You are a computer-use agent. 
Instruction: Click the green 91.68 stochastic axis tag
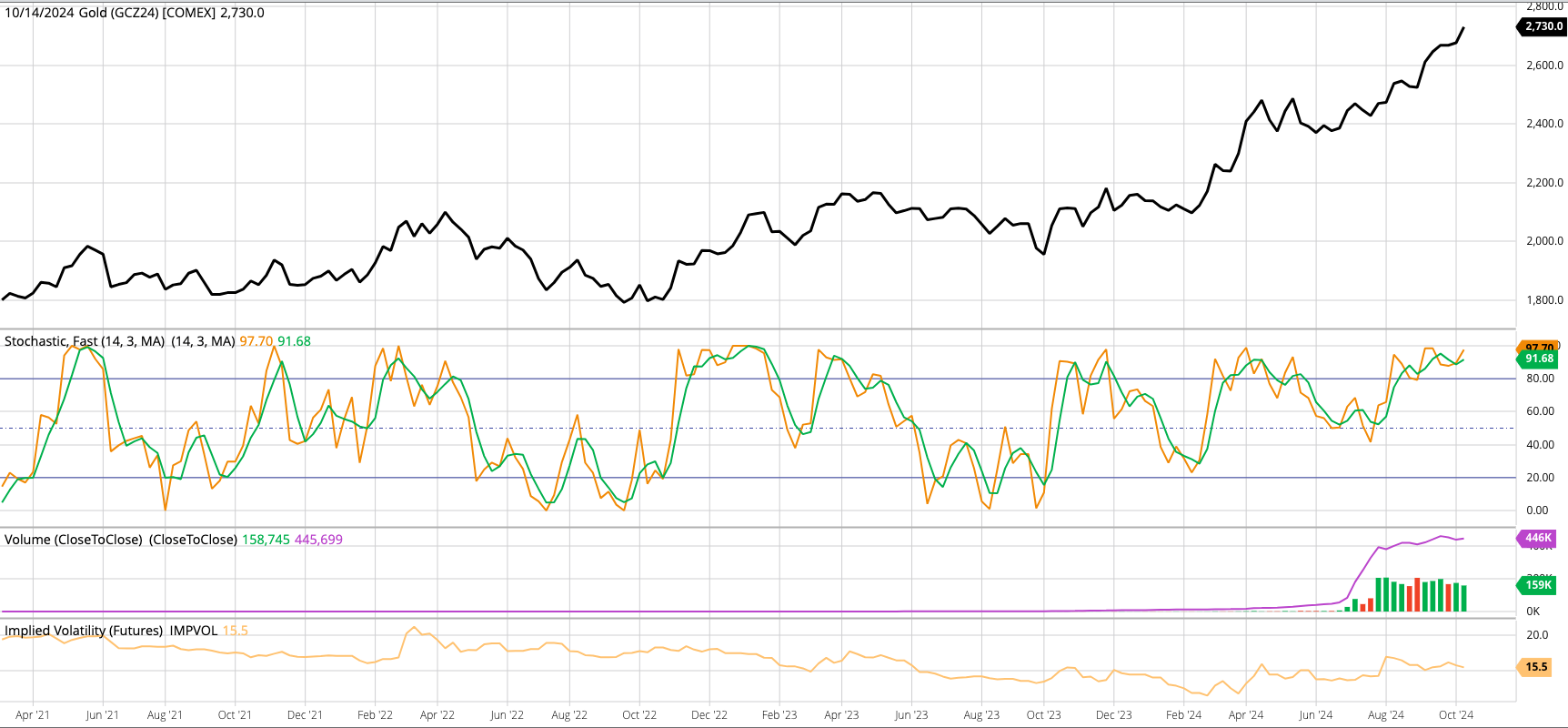pos(1539,359)
